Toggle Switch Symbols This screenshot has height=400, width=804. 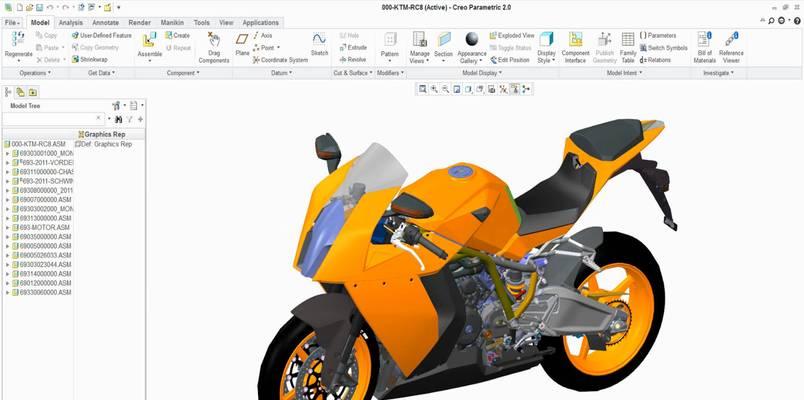pos(664,48)
